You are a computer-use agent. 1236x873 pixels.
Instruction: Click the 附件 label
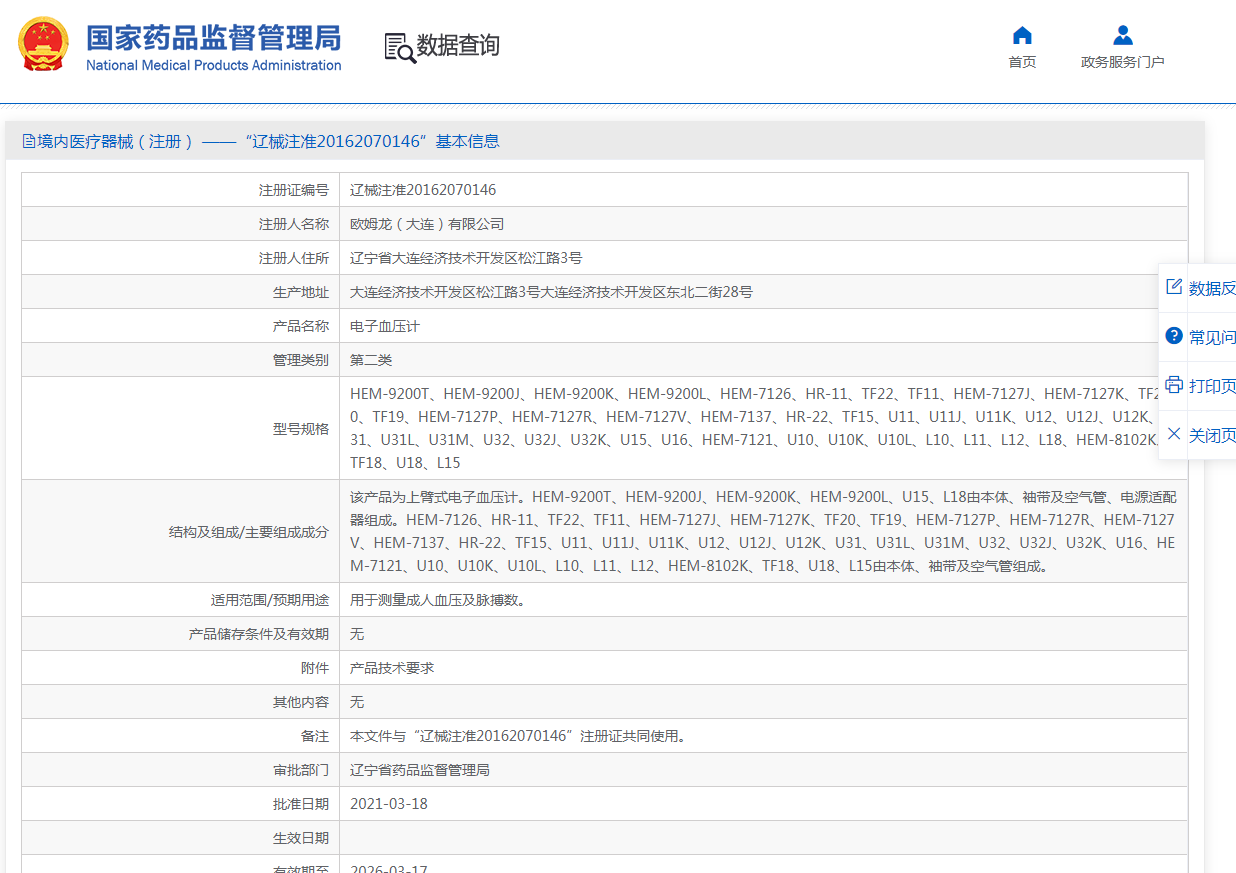click(x=315, y=668)
